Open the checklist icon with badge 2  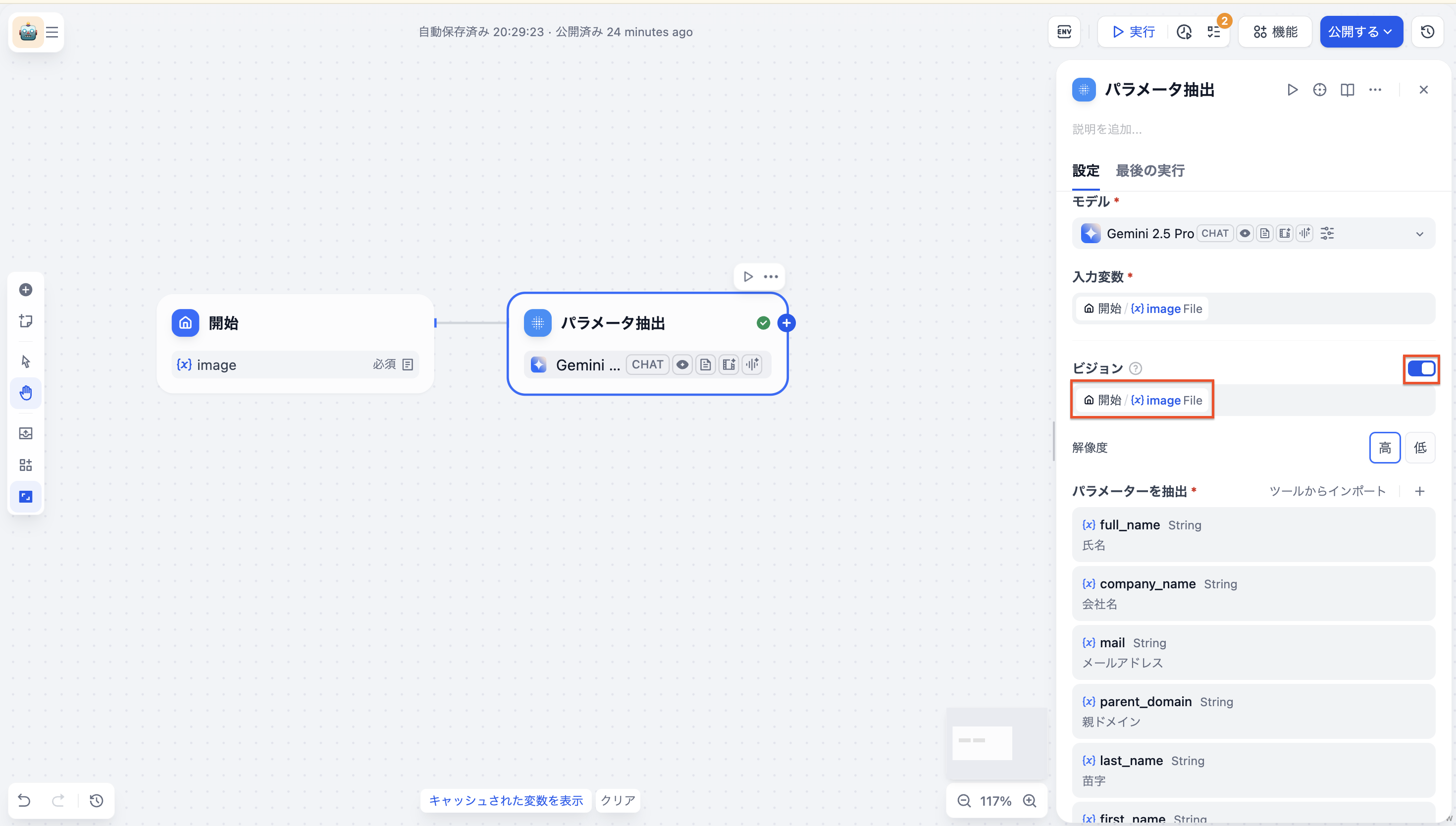[1214, 32]
